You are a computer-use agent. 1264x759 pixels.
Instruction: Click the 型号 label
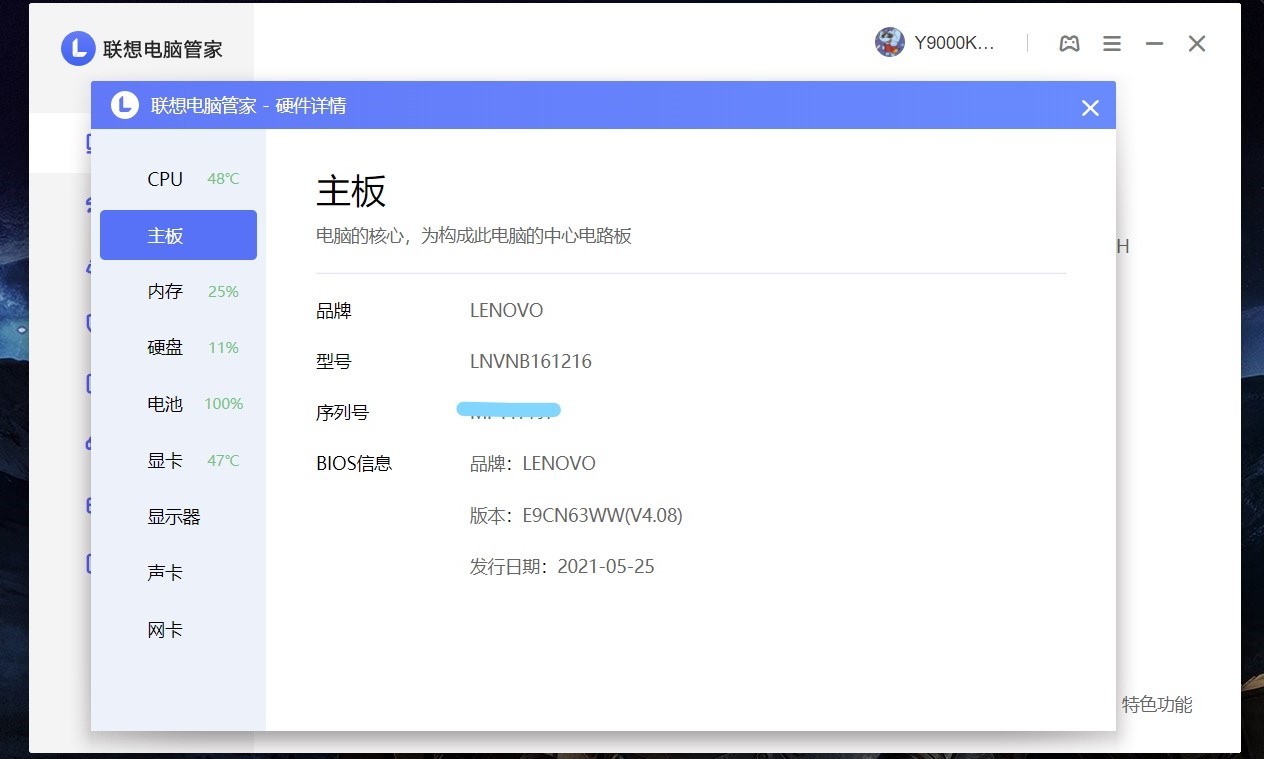pos(334,361)
